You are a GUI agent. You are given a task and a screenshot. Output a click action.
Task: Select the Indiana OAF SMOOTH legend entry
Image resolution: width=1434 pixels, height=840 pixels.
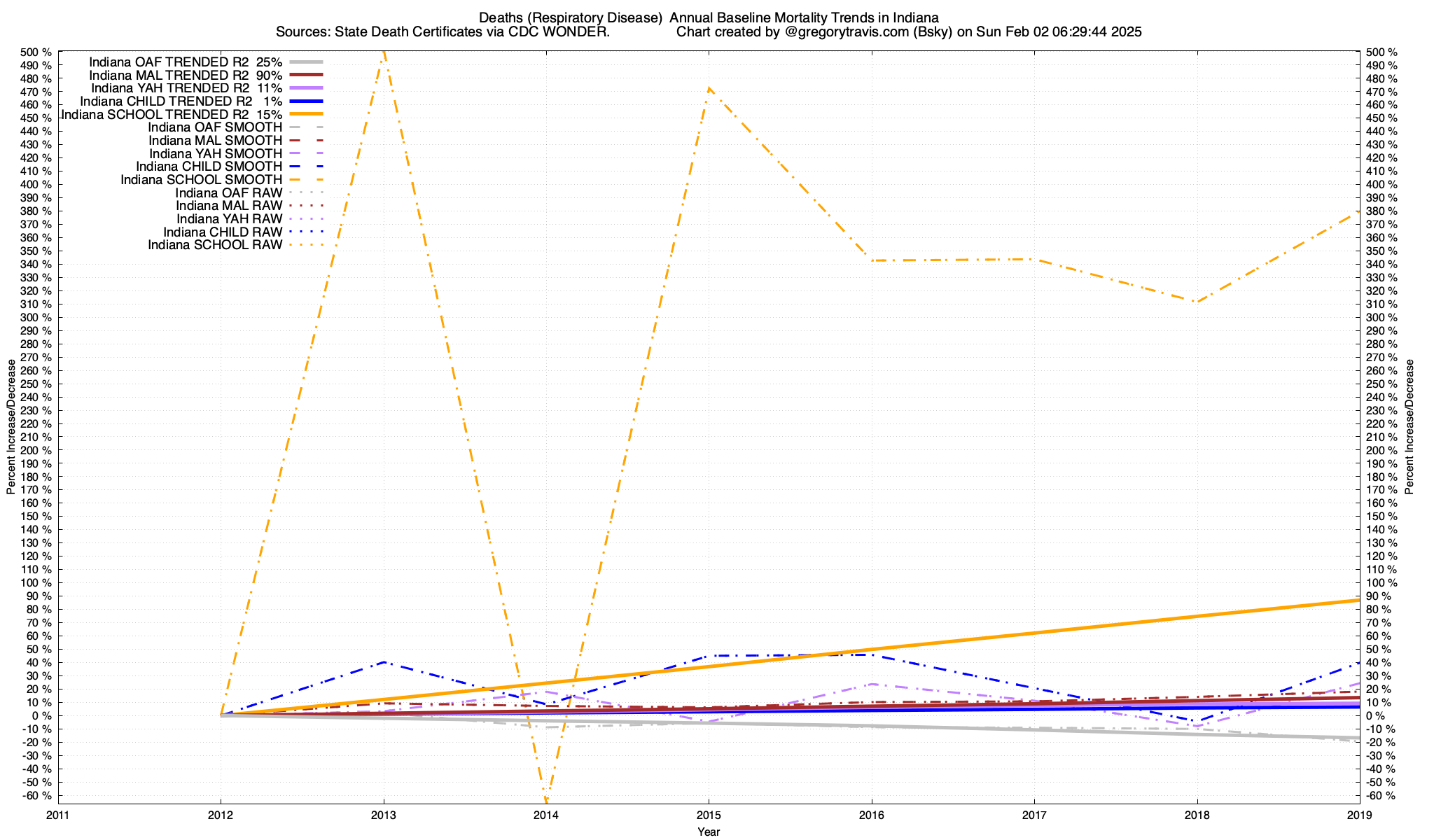click(x=215, y=127)
